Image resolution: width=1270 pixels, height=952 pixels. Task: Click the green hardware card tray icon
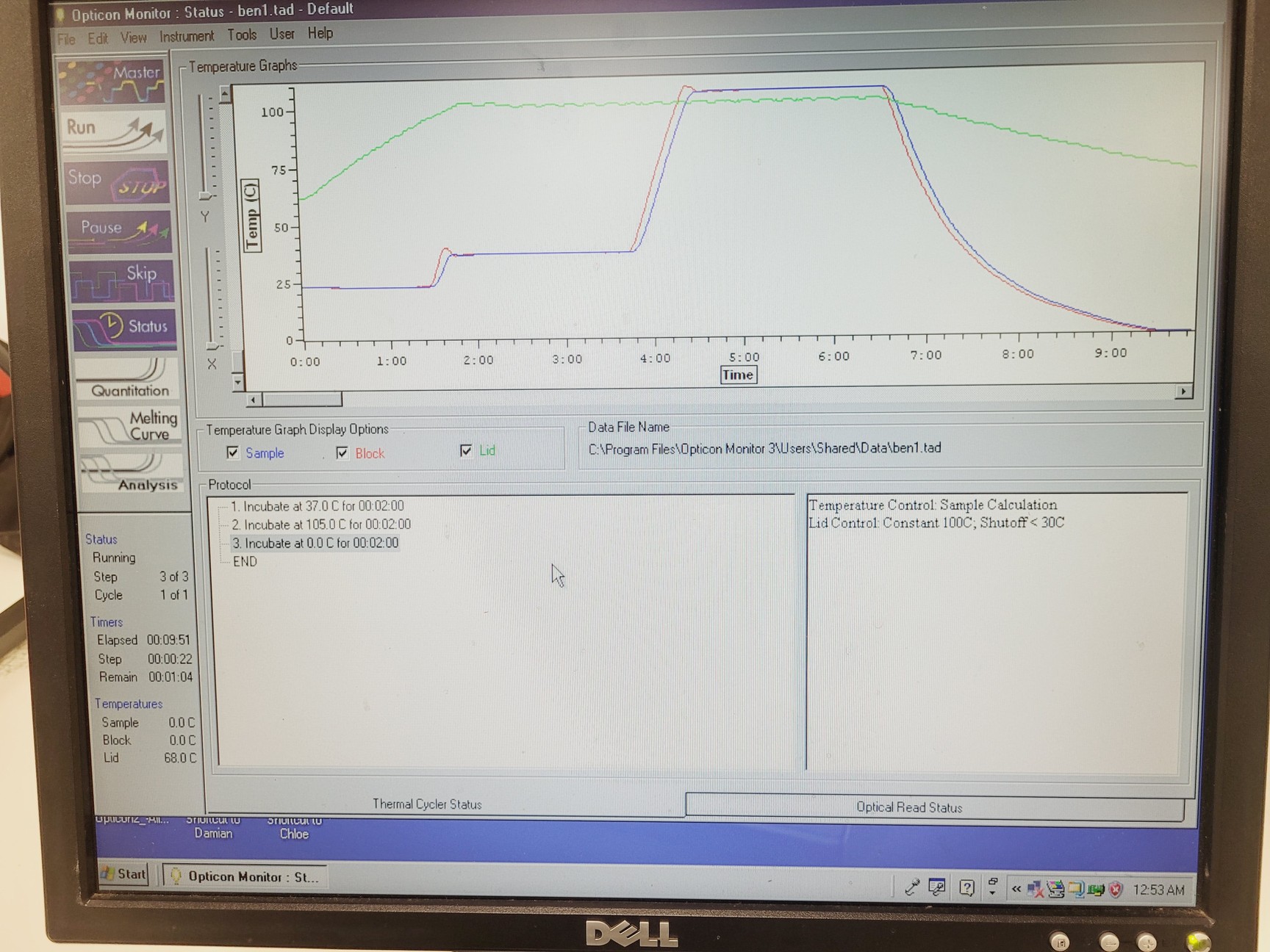point(1096,890)
